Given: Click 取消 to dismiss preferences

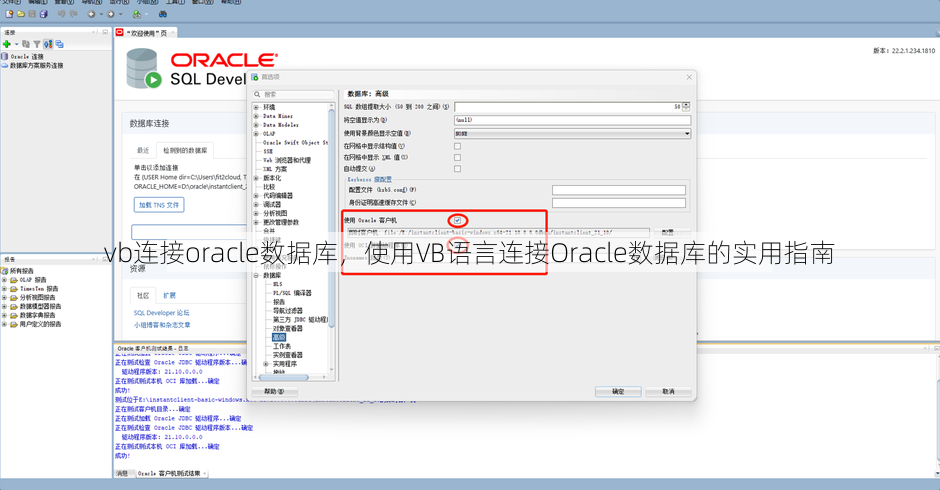Looking at the screenshot, I should pyautogui.click(x=668, y=391).
